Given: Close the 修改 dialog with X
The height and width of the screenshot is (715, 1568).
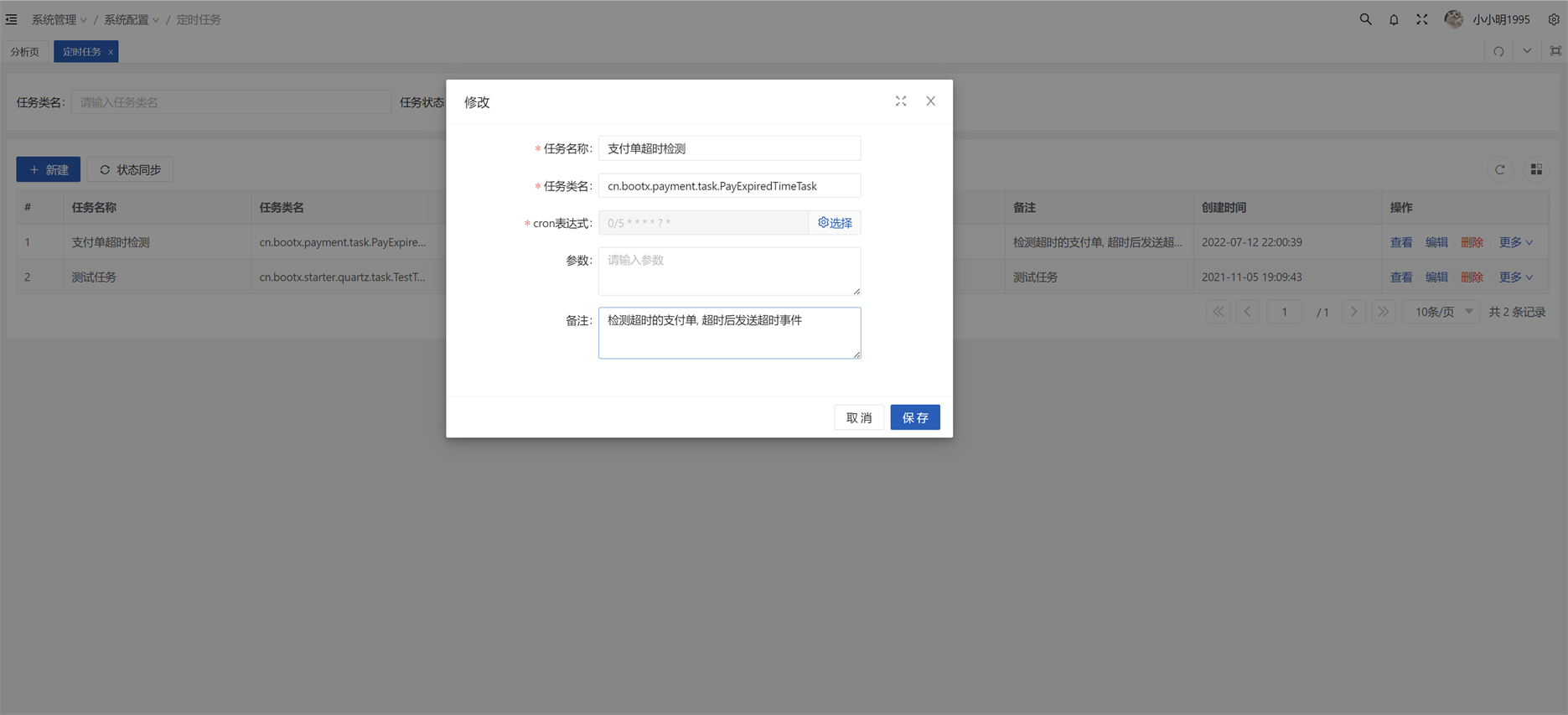Looking at the screenshot, I should [930, 101].
